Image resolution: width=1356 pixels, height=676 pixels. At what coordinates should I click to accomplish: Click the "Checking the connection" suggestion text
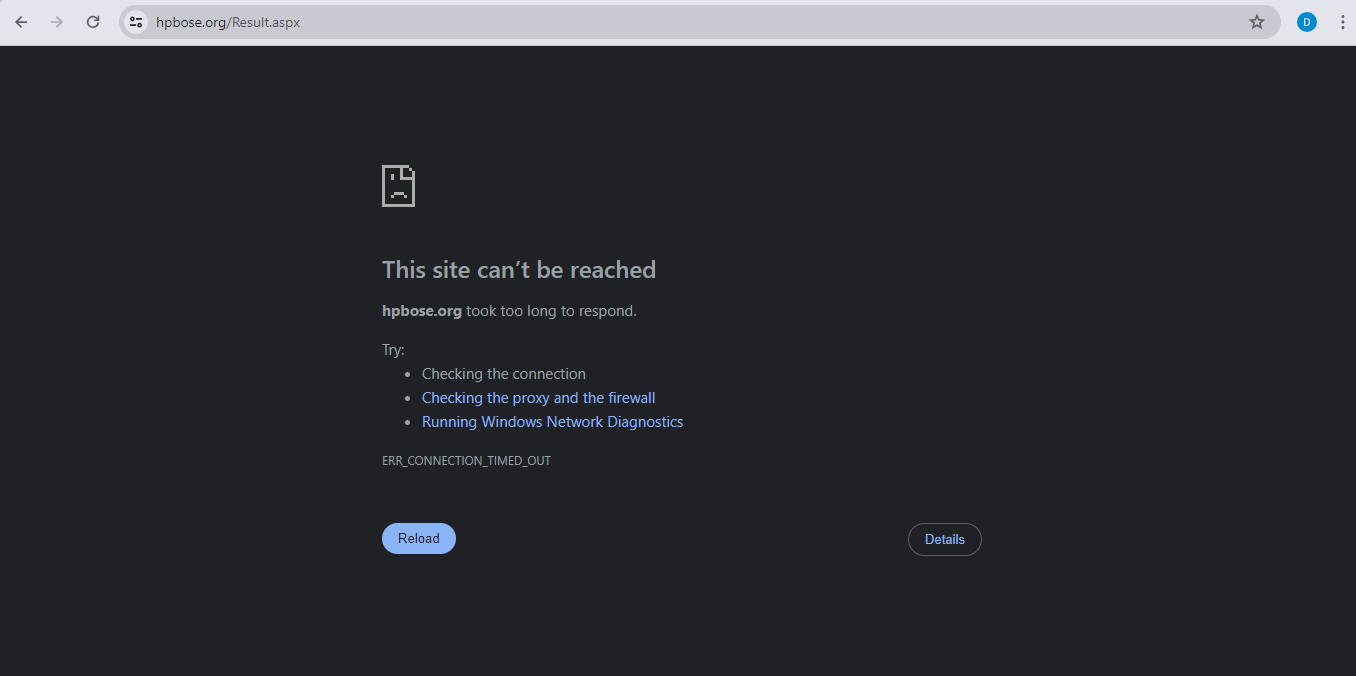point(503,374)
